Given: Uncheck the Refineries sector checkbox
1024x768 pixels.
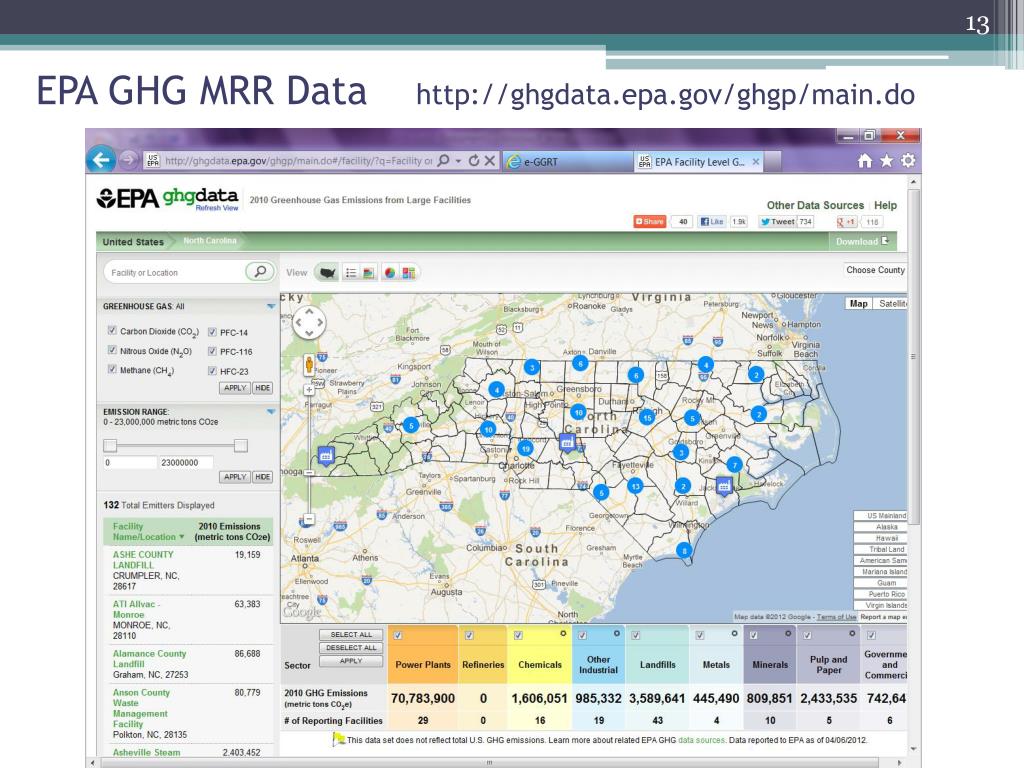Looking at the screenshot, I should point(469,635).
